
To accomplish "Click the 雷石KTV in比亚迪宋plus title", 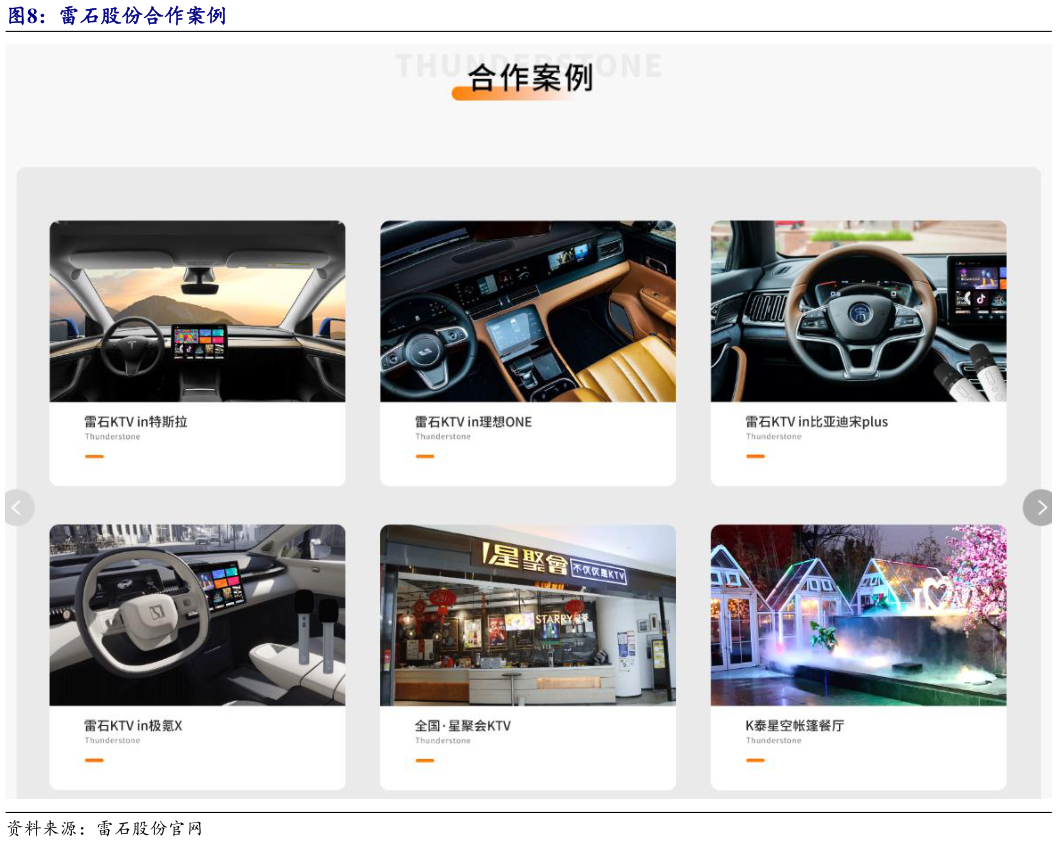I will pyautogui.click(x=816, y=422).
